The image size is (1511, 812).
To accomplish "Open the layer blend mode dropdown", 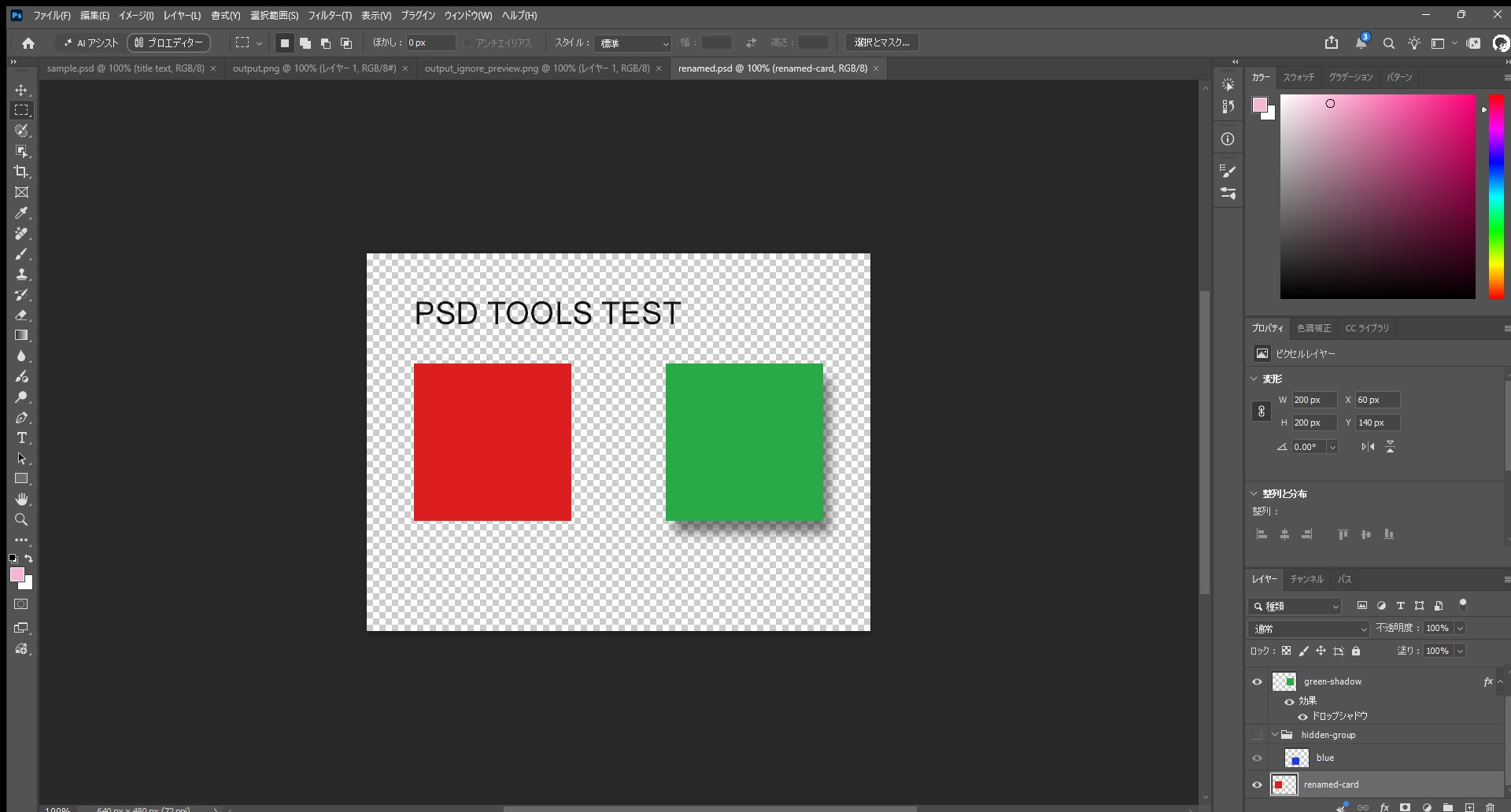I will [x=1309, y=629].
